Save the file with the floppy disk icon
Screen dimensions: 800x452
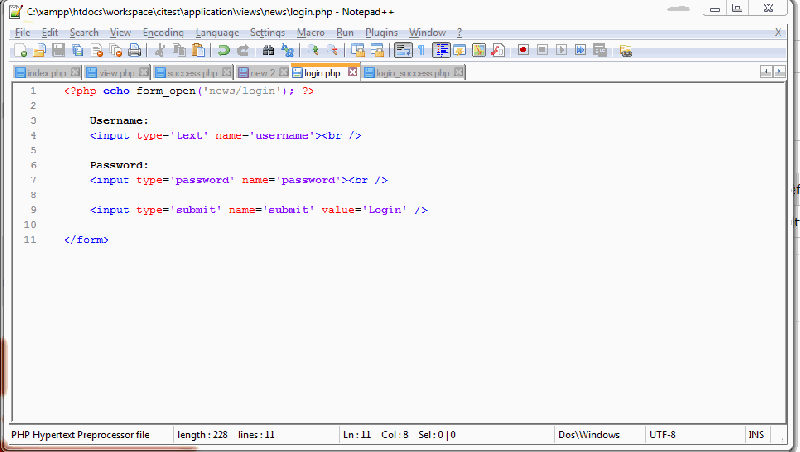[x=59, y=50]
